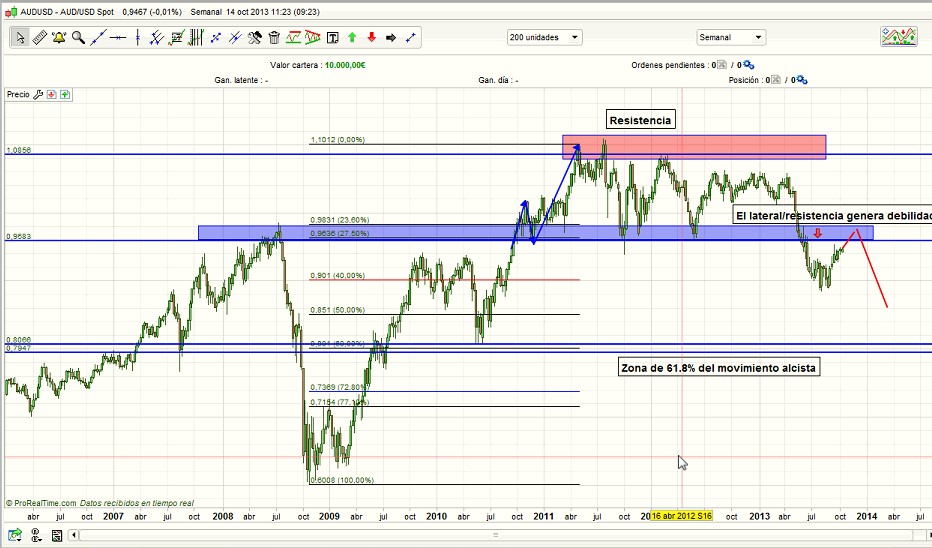Click the 'Zona de 61.8% del movimiento alcista' label
This screenshot has height=548, width=932.
pos(719,368)
